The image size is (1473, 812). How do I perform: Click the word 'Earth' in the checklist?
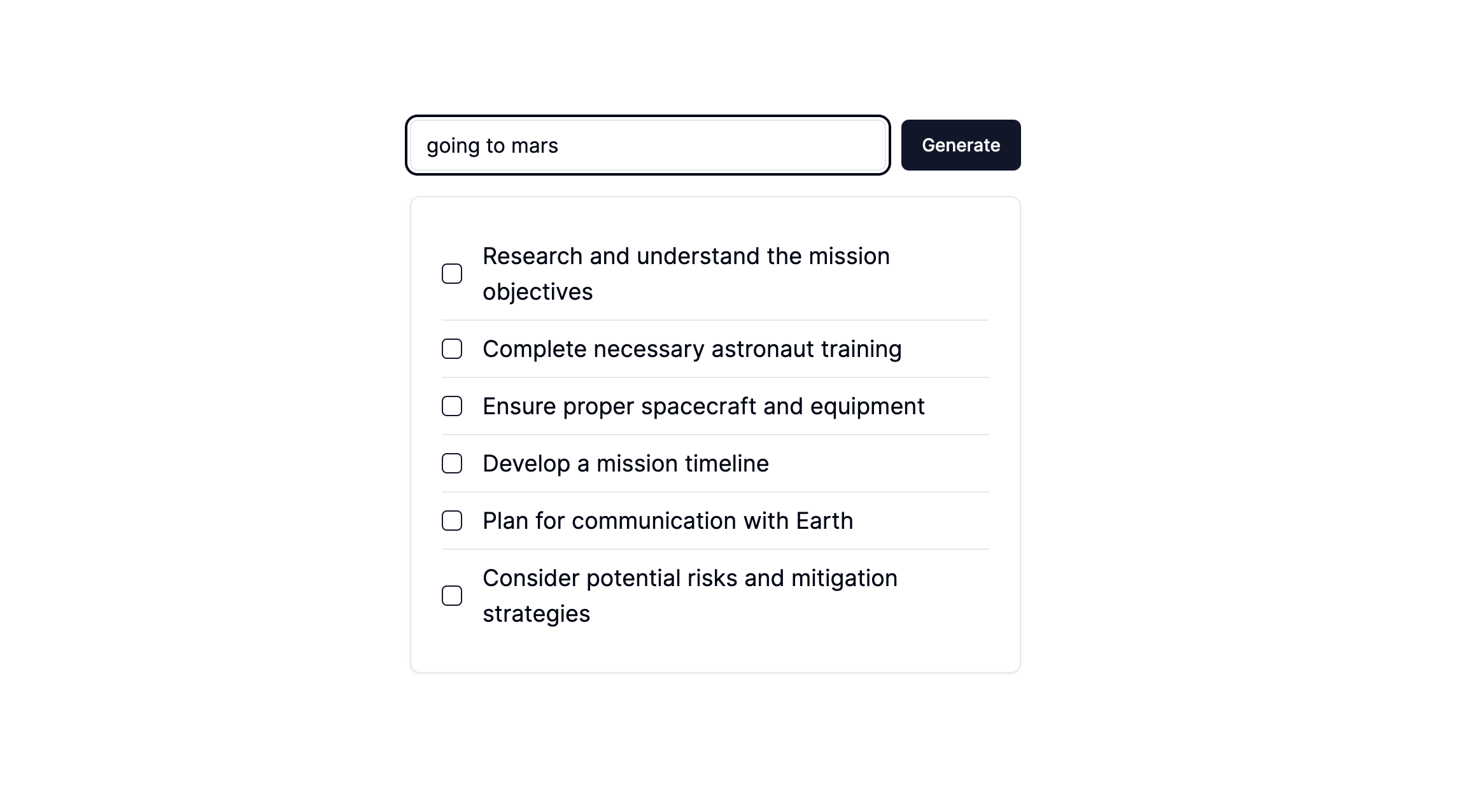pyautogui.click(x=824, y=521)
